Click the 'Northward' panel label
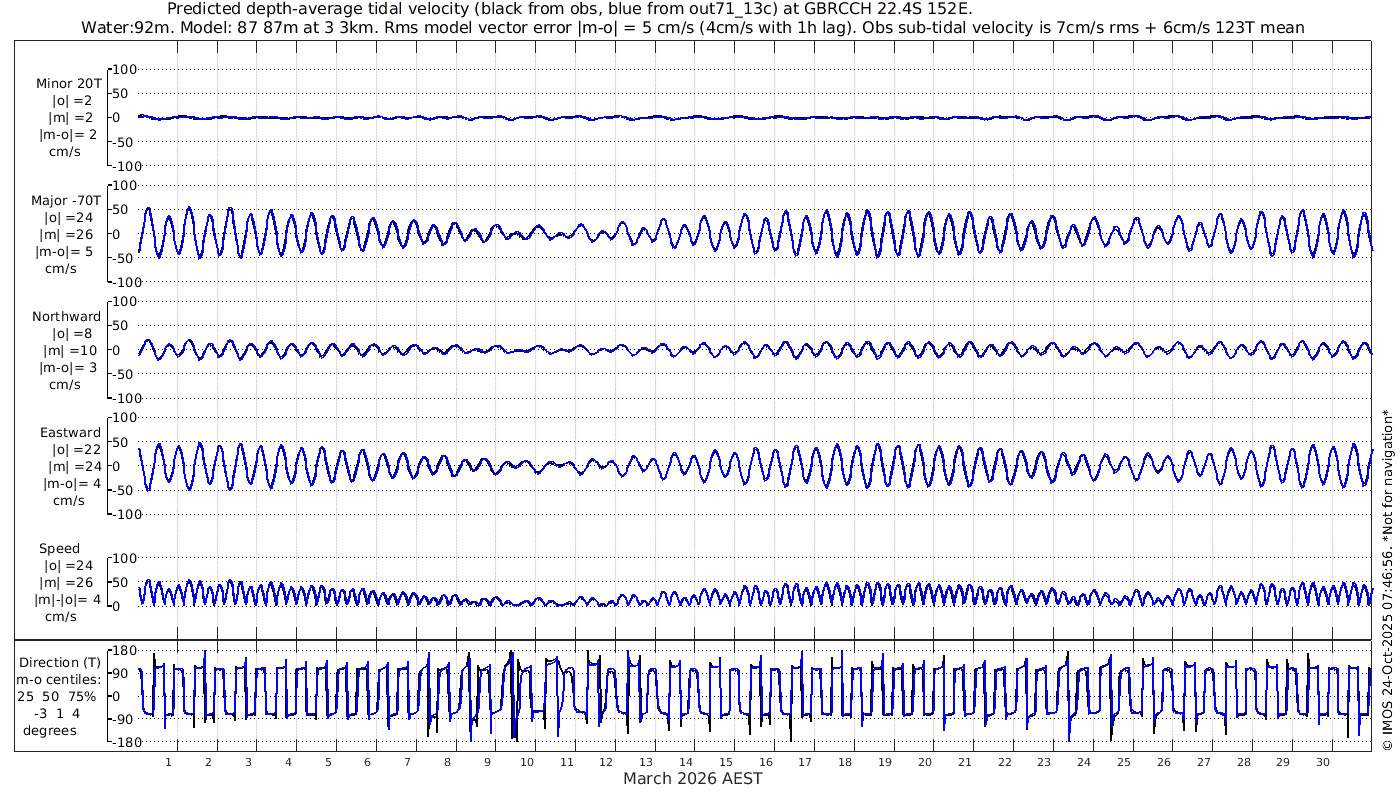 (66, 317)
